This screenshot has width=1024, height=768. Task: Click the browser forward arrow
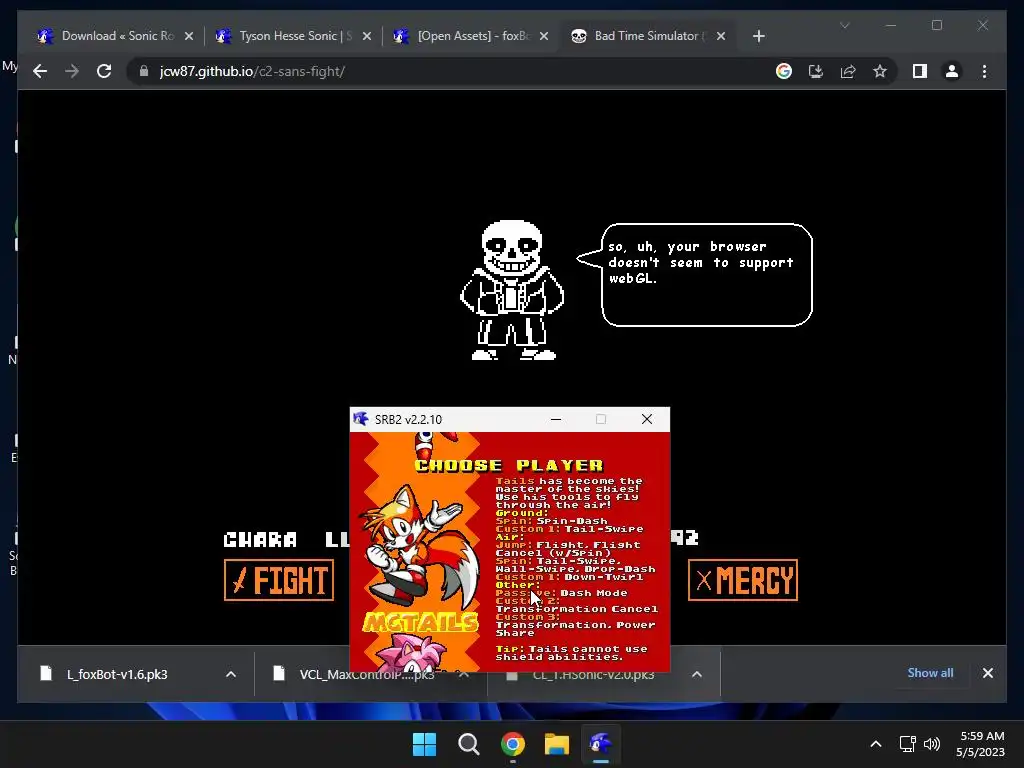(x=72, y=71)
